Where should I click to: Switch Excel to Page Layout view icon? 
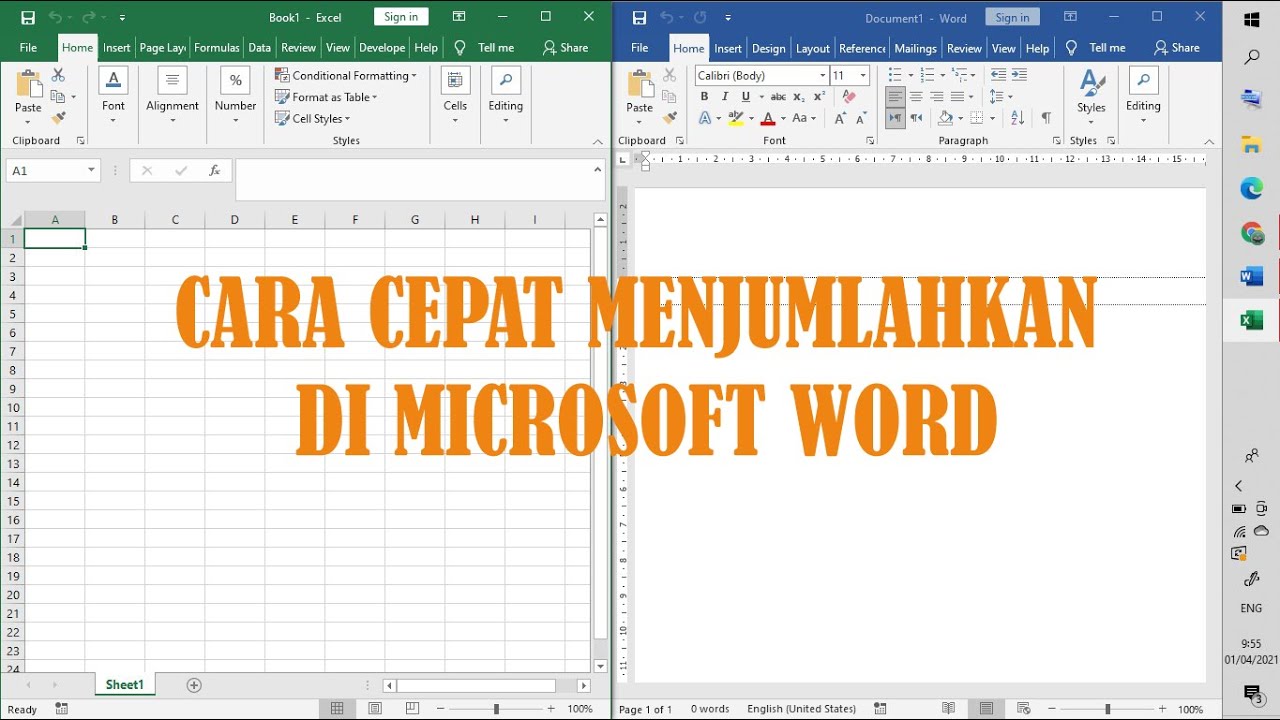(x=375, y=709)
